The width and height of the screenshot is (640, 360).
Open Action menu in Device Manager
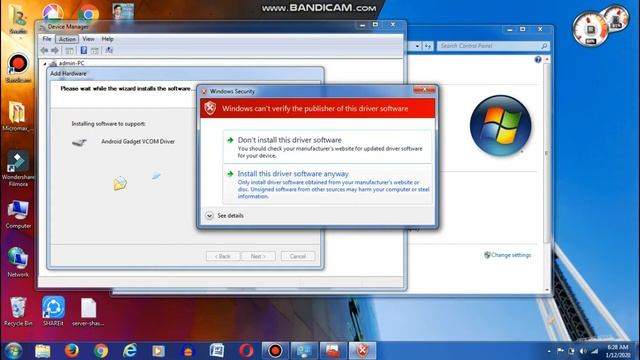click(x=67, y=39)
